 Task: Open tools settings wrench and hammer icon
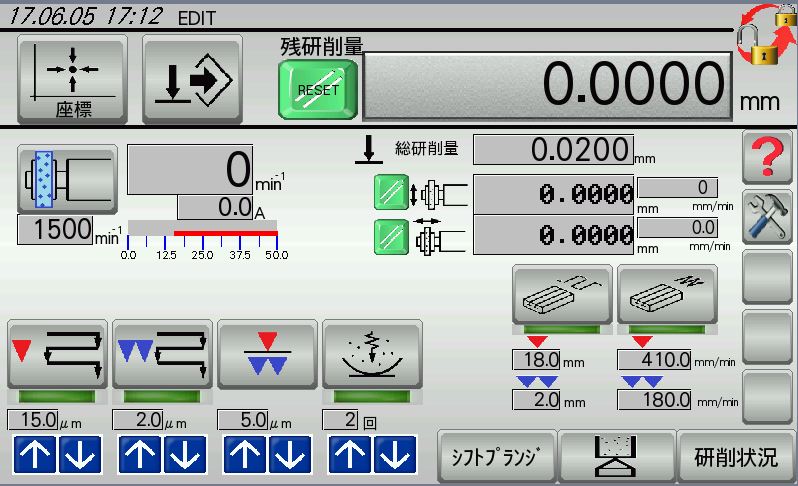767,217
